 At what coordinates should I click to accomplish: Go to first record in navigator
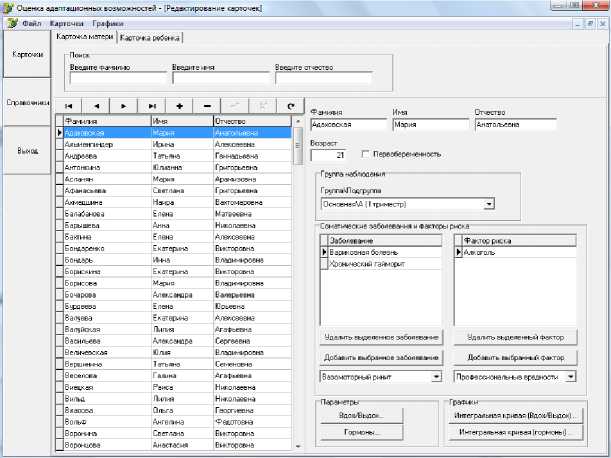pos(68,105)
